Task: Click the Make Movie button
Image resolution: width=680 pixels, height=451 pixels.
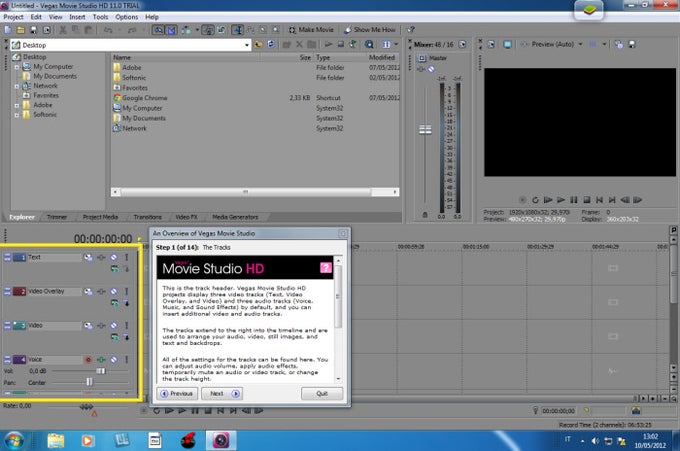Action: [x=311, y=30]
